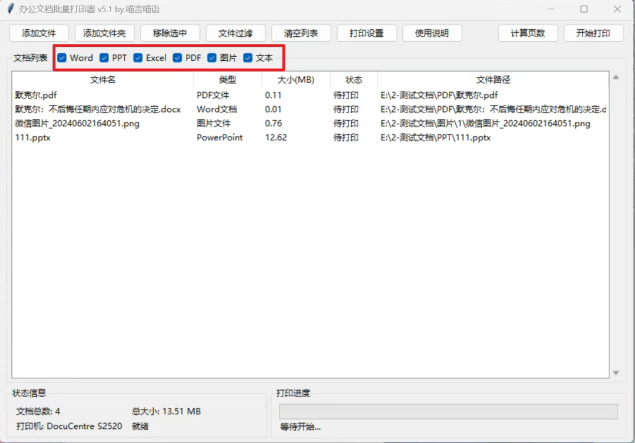
Task: Close the batch printer window
Action: [x=617, y=9]
